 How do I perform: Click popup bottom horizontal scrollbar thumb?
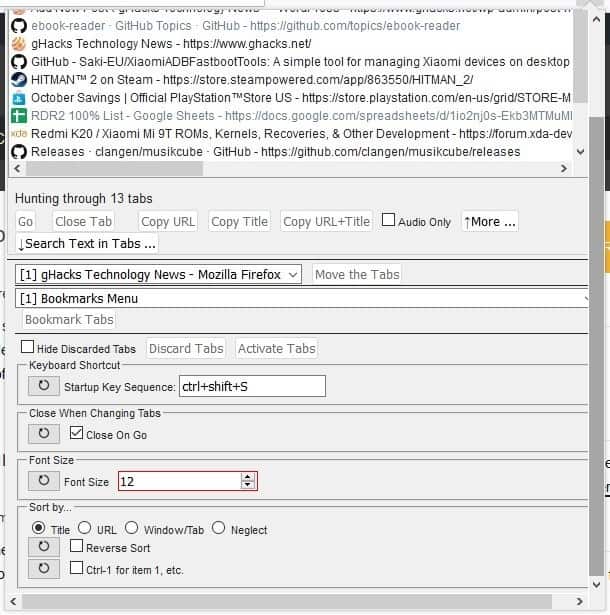(287, 602)
